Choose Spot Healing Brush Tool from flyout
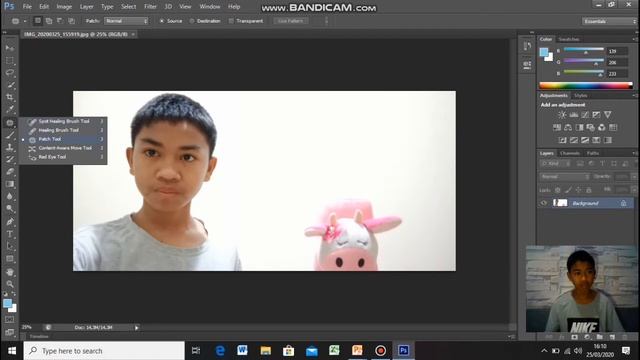The image size is (640, 360). click(63, 121)
